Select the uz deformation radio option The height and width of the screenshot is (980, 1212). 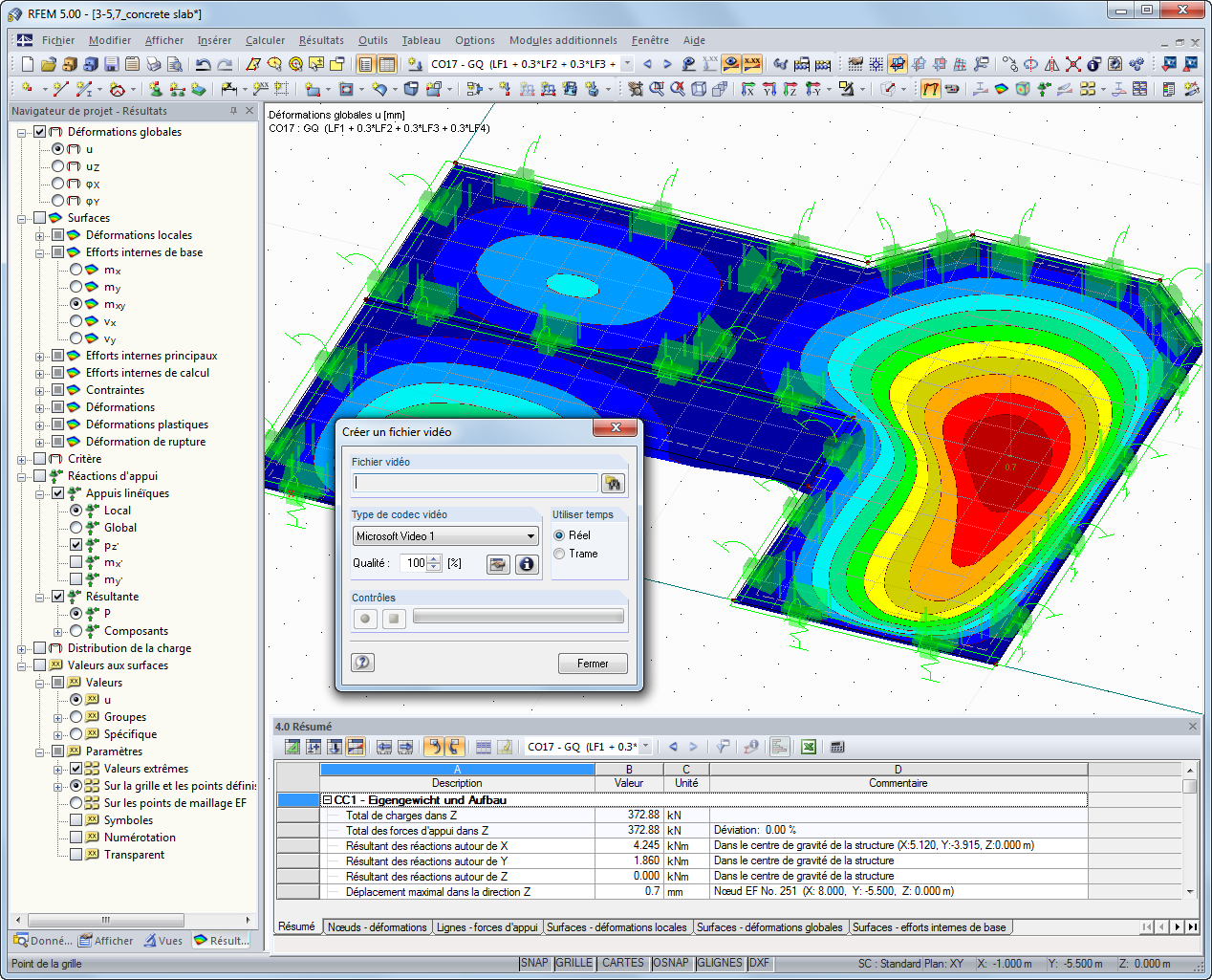[x=58, y=166]
